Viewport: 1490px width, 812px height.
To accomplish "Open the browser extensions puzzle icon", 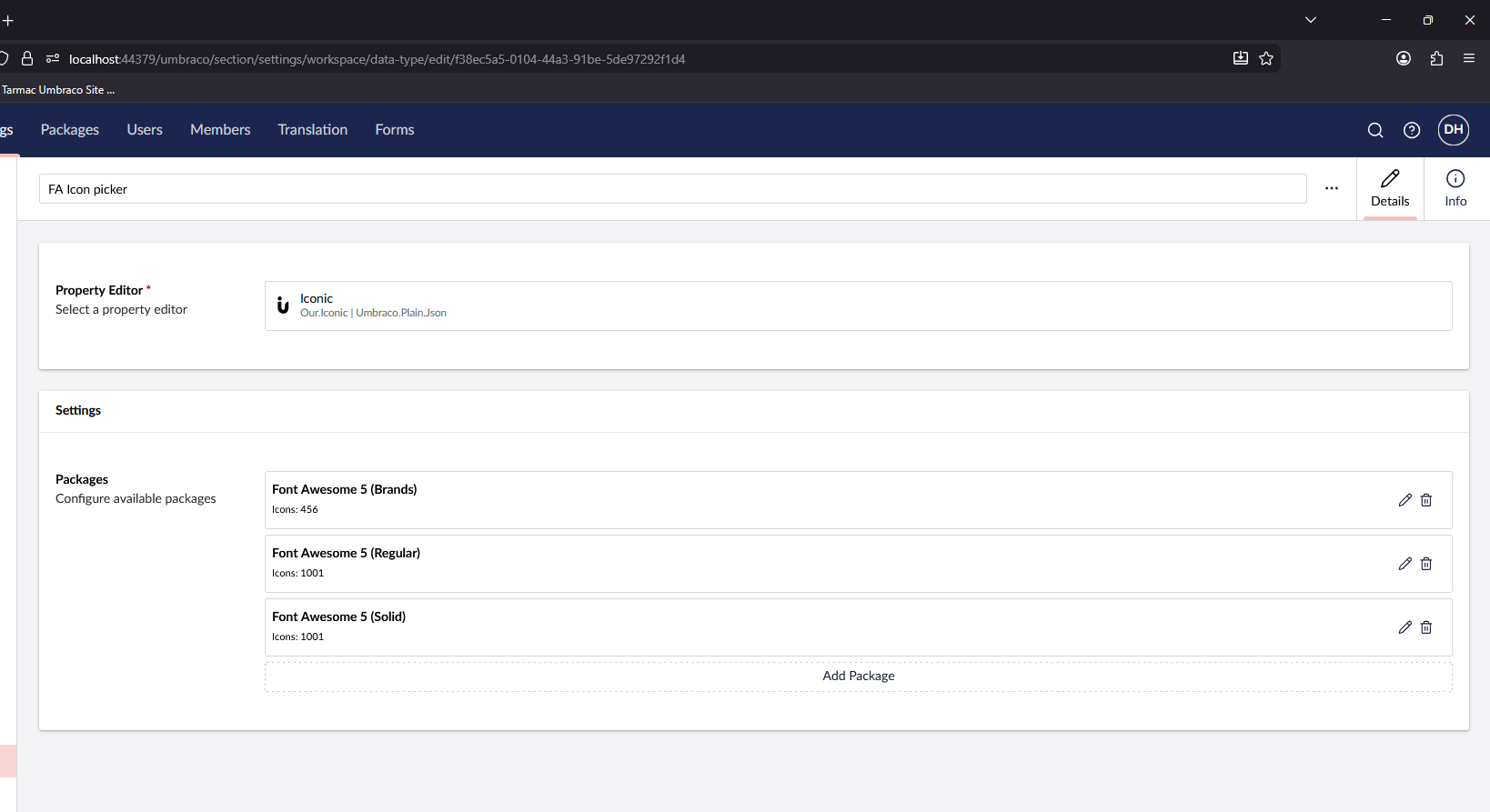I will click(1436, 59).
